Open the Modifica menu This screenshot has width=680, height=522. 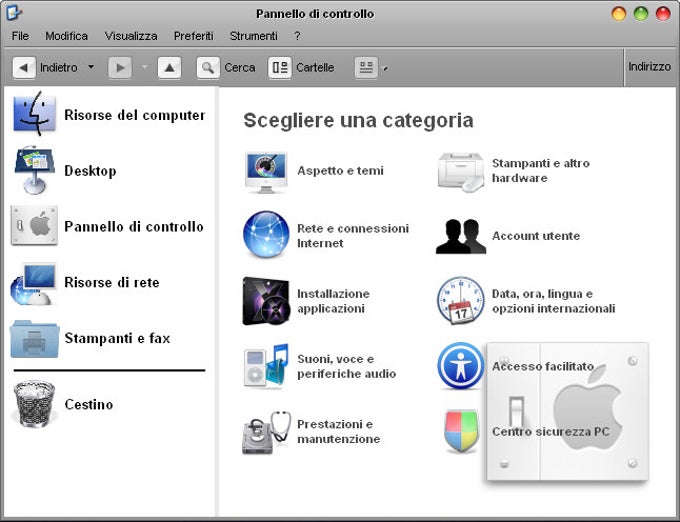click(66, 36)
